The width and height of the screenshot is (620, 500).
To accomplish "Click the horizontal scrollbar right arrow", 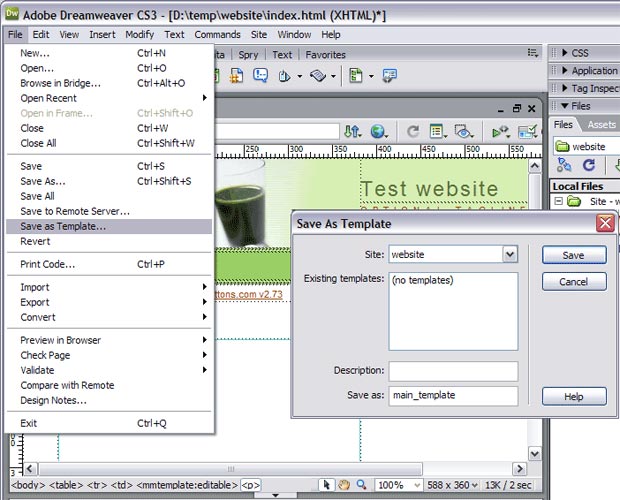I will click(x=520, y=469).
